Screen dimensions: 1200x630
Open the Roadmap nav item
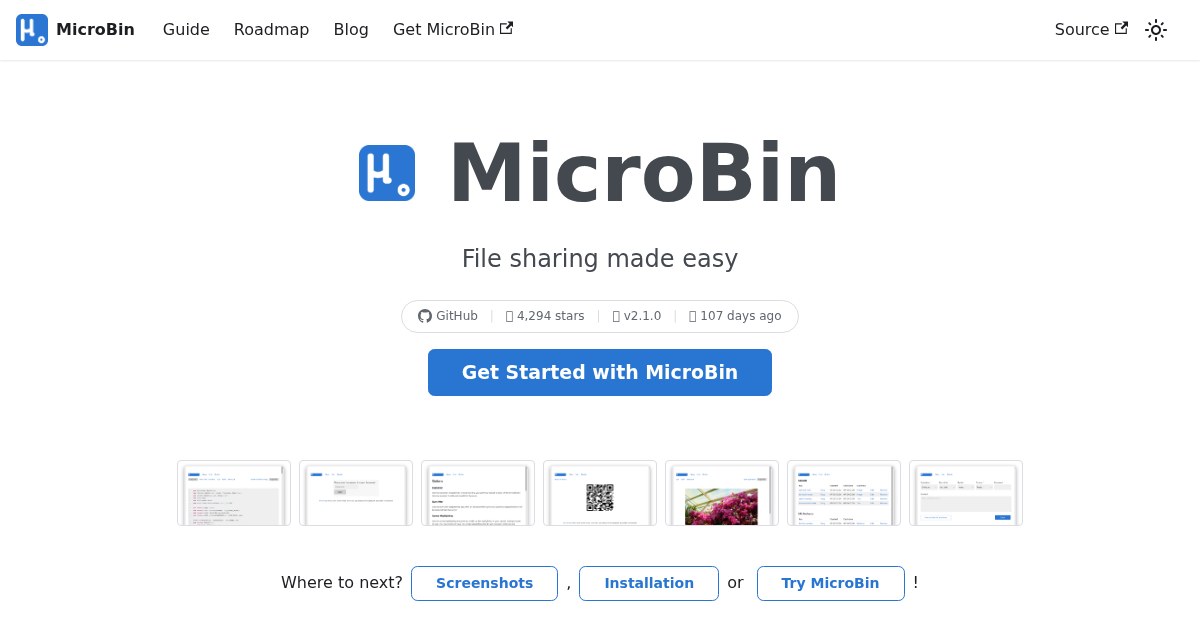271,30
